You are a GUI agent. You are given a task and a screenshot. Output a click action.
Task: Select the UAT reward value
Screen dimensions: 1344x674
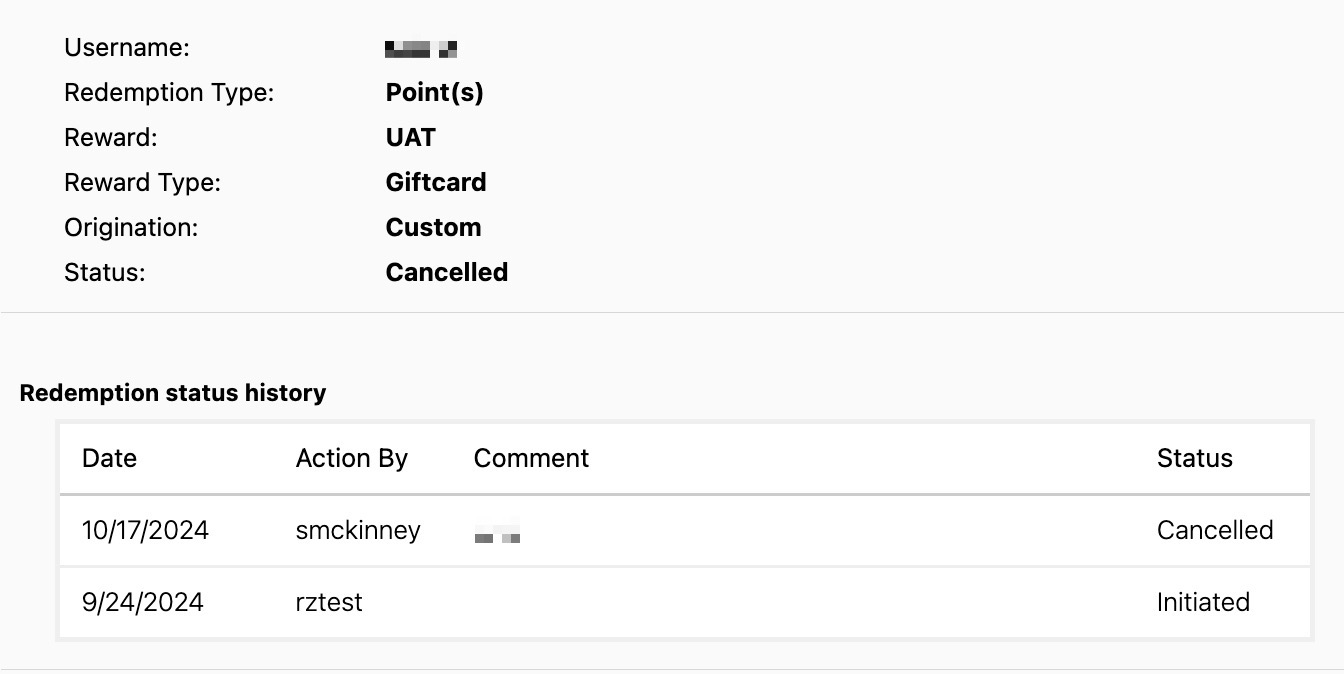click(x=410, y=137)
